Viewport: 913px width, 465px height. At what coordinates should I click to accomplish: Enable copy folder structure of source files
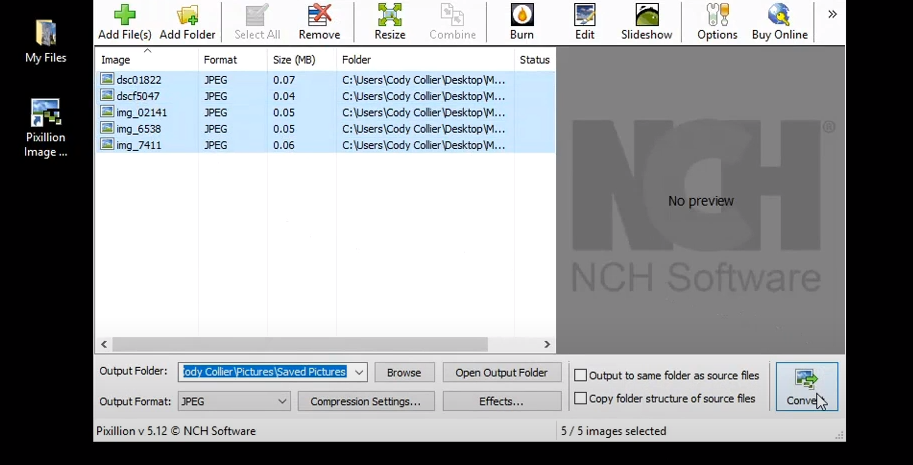point(581,399)
